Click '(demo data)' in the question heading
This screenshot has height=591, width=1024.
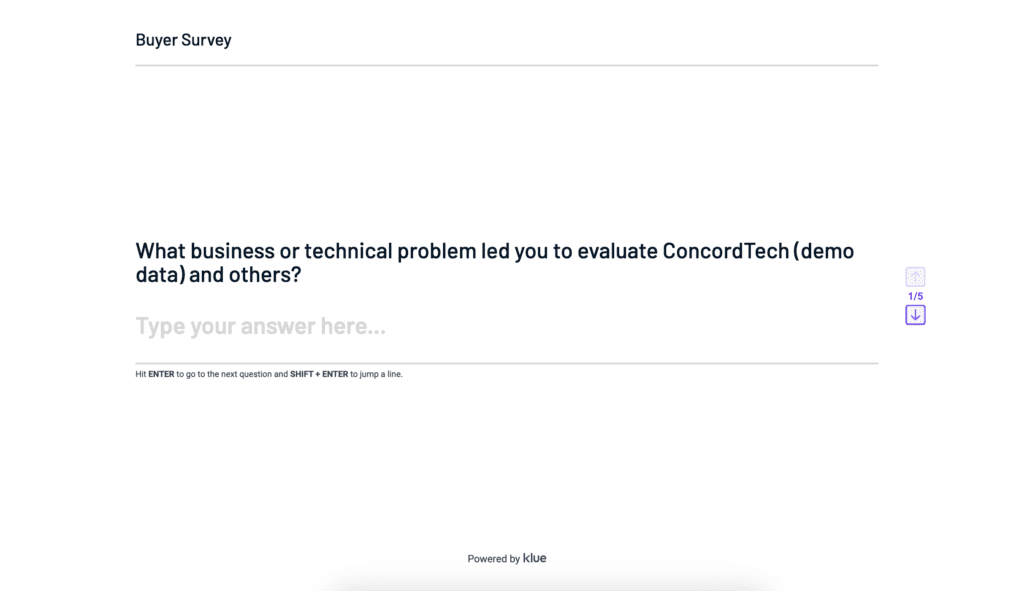[822, 252]
